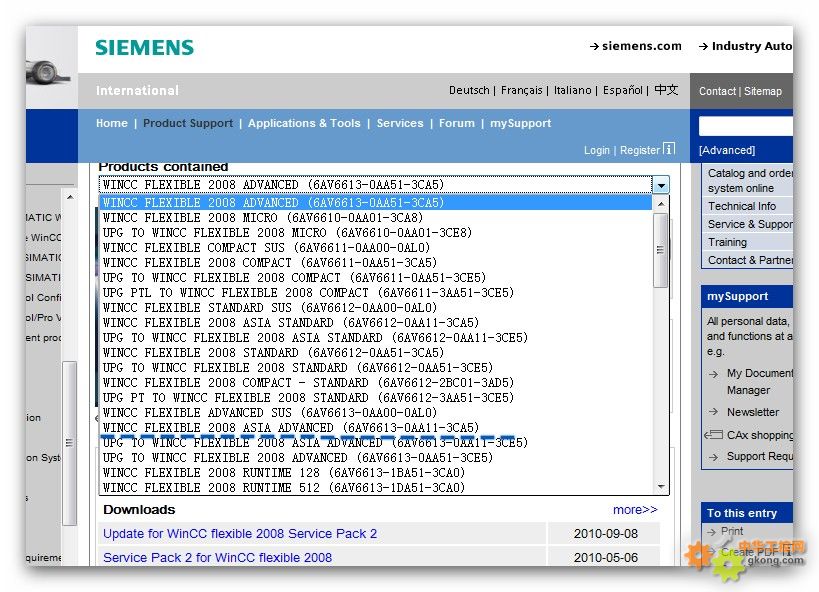Open the Product Support menu

pyautogui.click(x=188, y=123)
